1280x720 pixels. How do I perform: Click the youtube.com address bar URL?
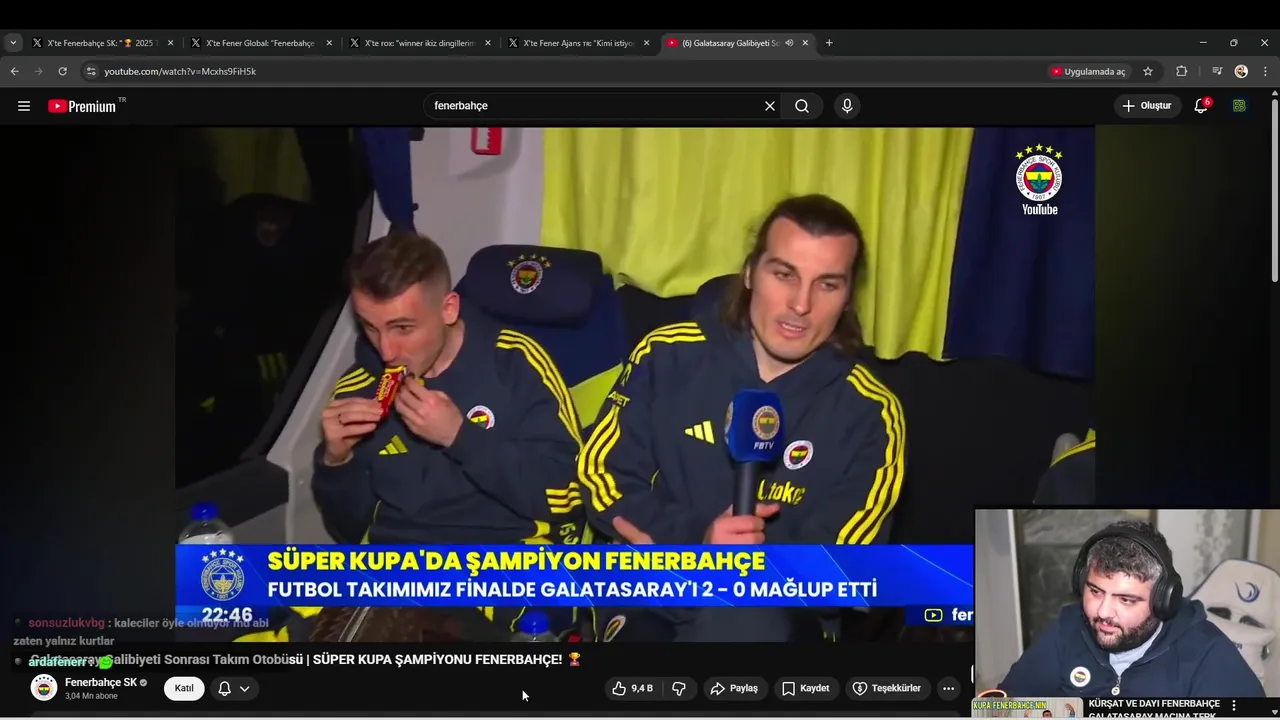coord(180,72)
